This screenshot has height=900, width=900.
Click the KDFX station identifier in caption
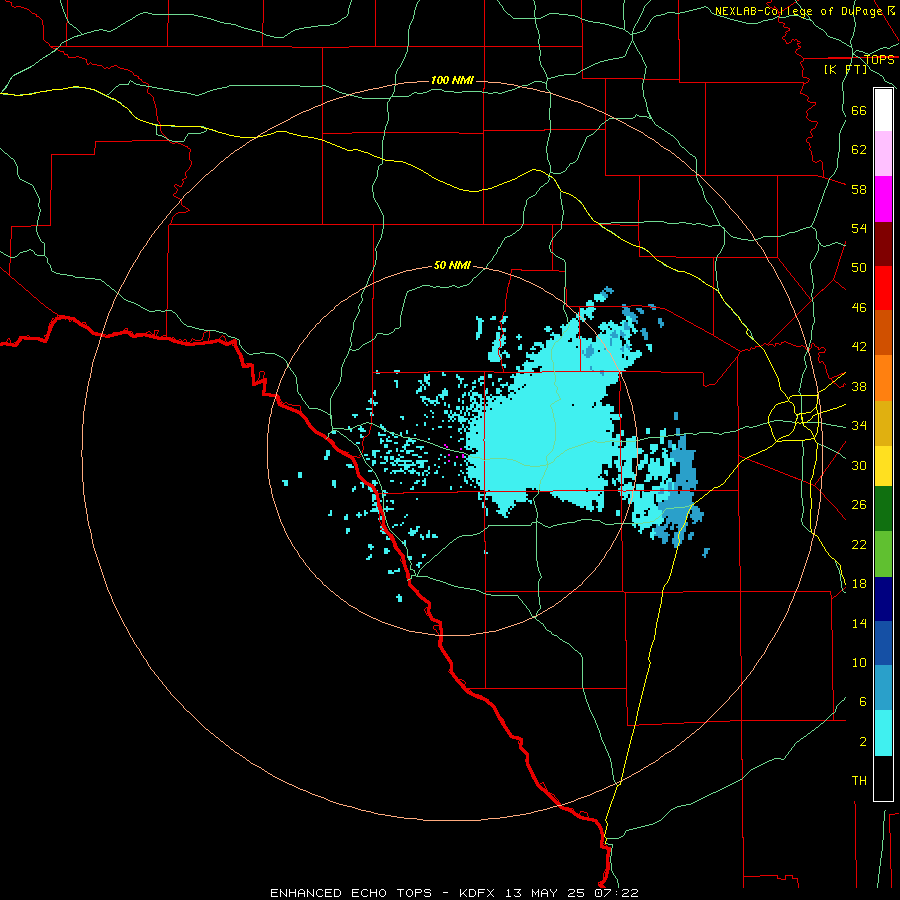pyautogui.click(x=476, y=893)
